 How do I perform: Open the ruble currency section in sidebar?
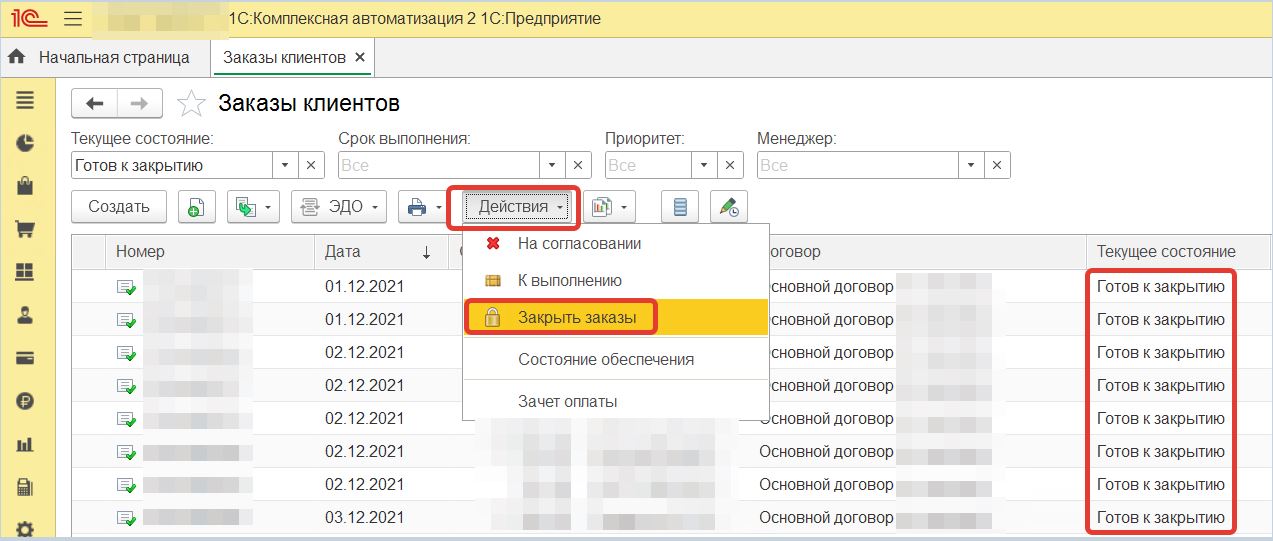[25, 400]
